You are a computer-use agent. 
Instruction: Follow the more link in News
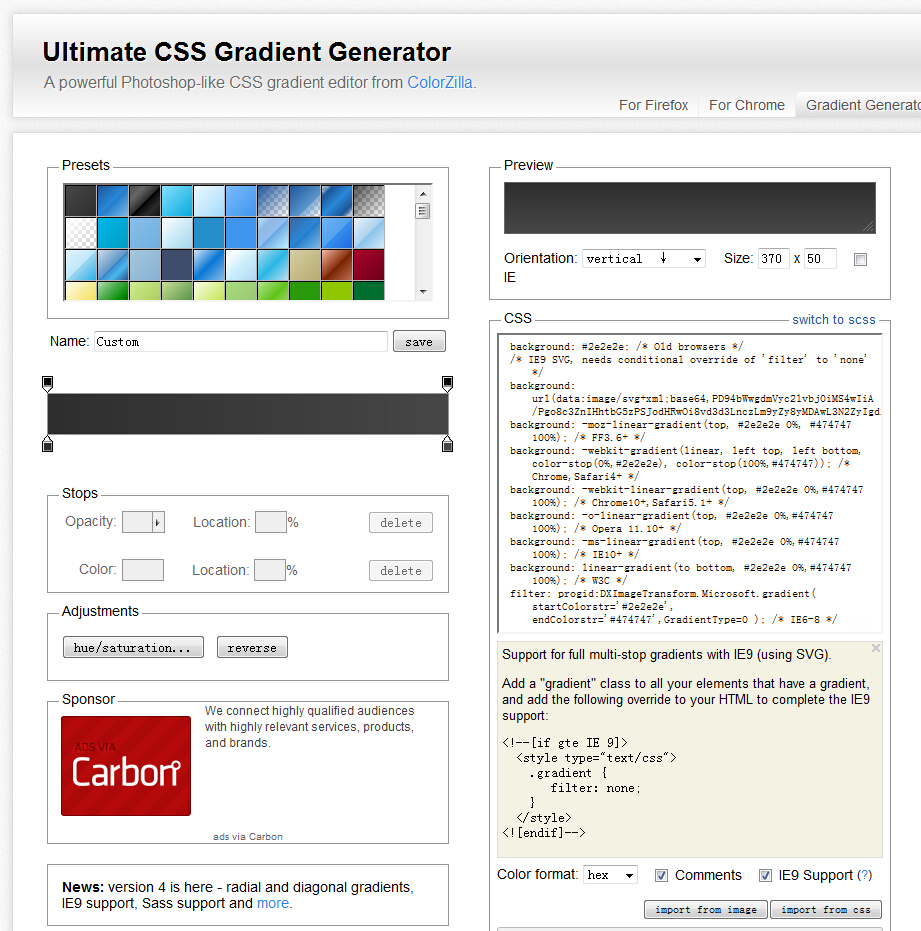click(273, 903)
